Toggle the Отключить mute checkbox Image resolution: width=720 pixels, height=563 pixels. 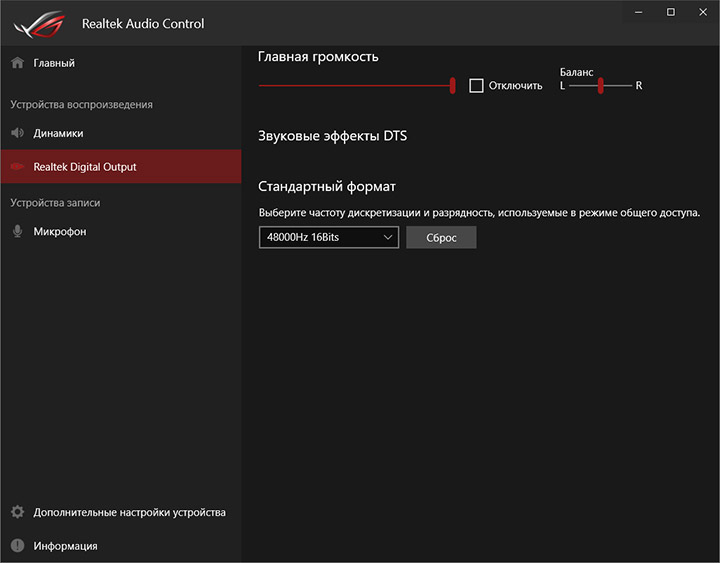pyautogui.click(x=477, y=86)
